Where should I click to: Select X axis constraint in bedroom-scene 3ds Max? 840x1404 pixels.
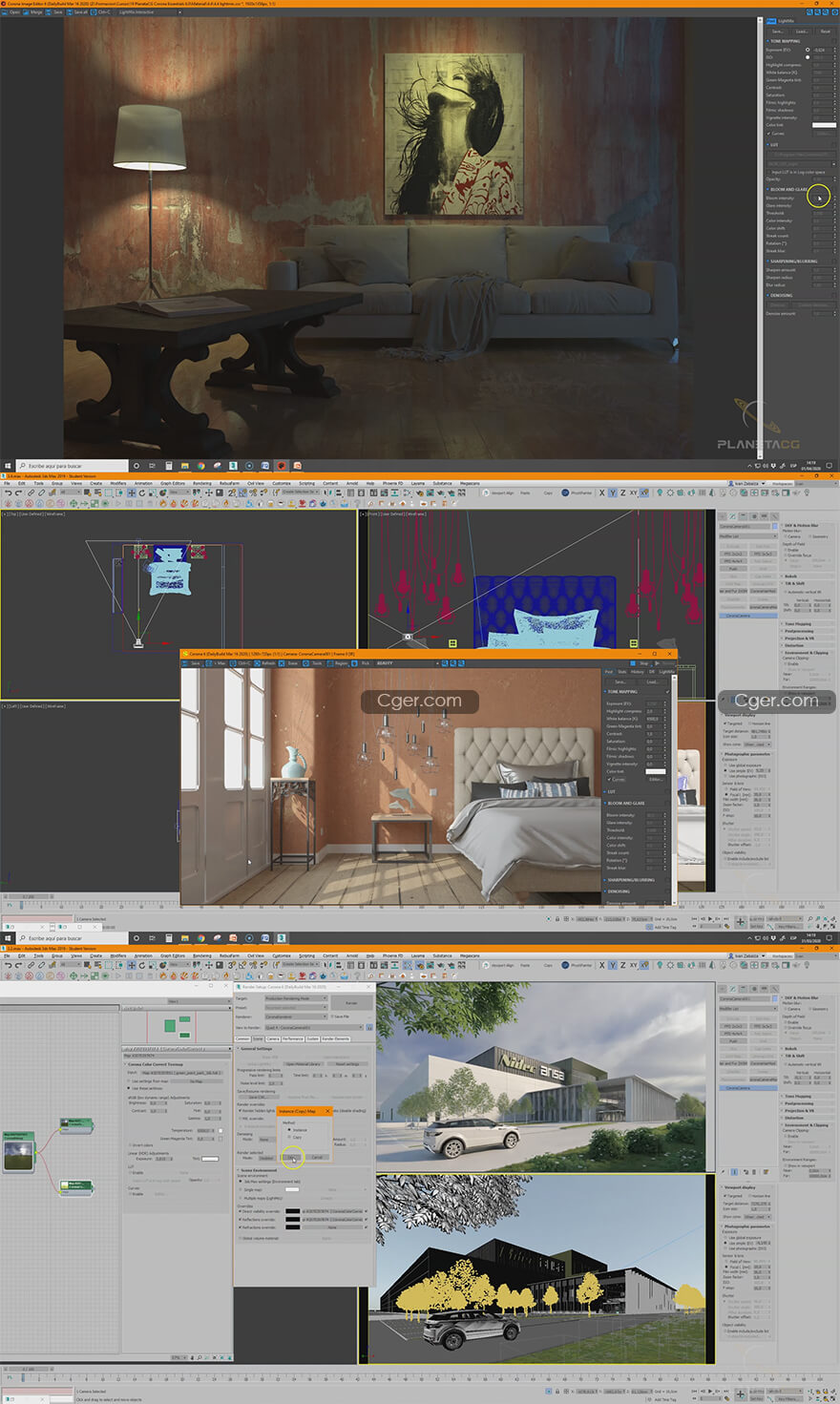pyautogui.click(x=601, y=492)
